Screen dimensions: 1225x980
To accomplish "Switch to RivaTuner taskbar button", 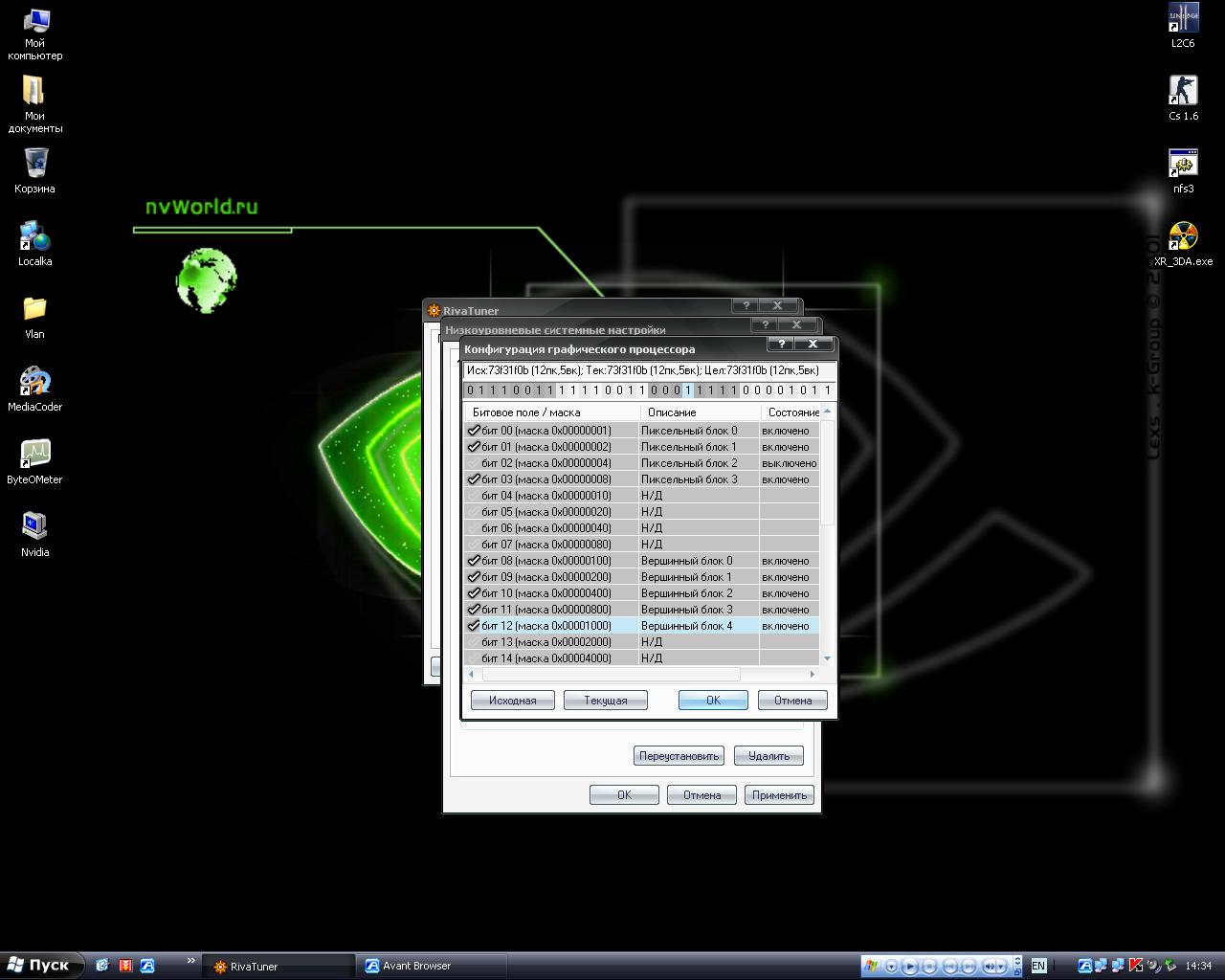I will coord(278,967).
